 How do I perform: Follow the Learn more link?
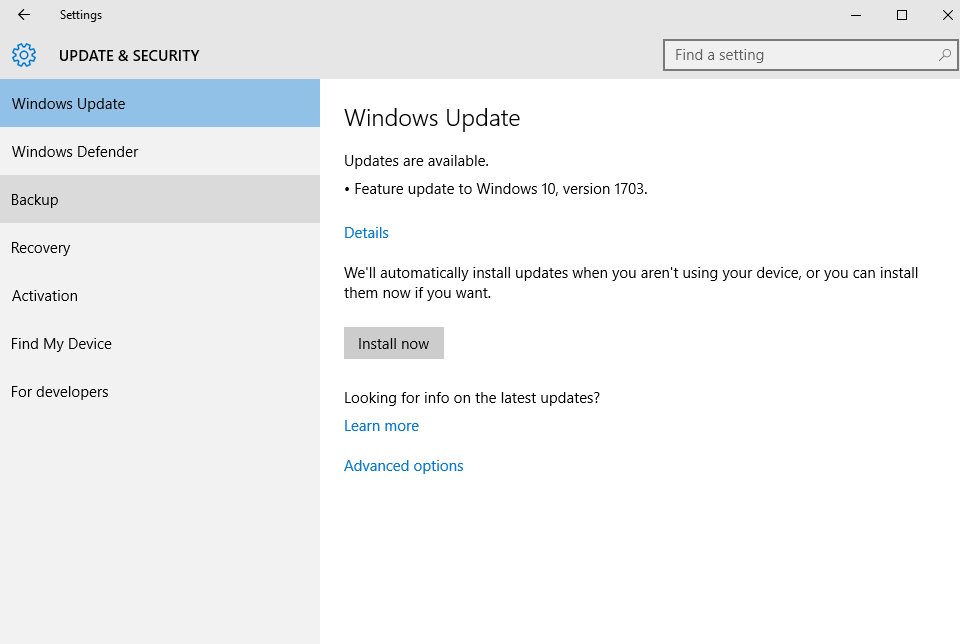[x=381, y=425]
